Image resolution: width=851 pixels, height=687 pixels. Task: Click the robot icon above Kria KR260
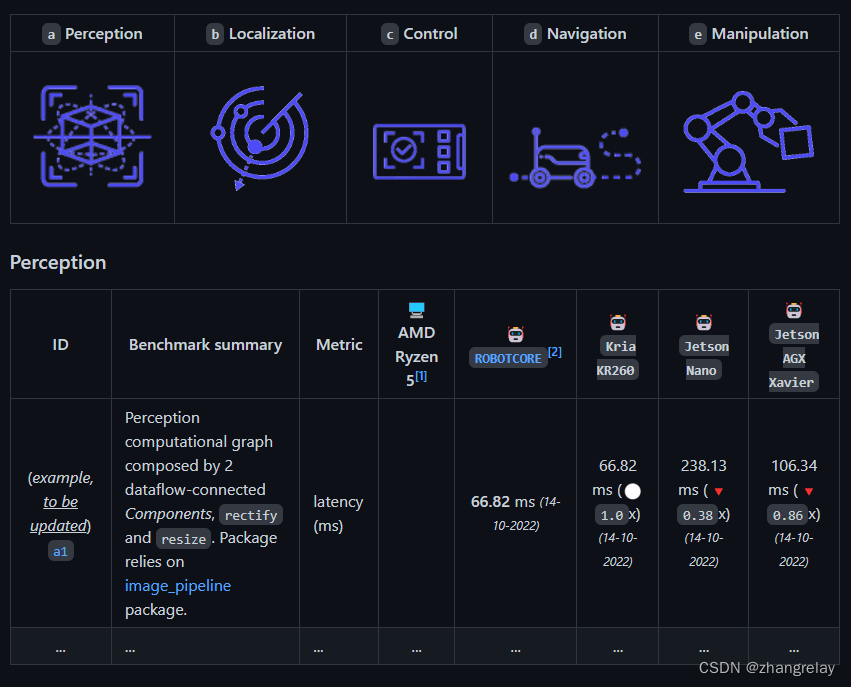[618, 322]
